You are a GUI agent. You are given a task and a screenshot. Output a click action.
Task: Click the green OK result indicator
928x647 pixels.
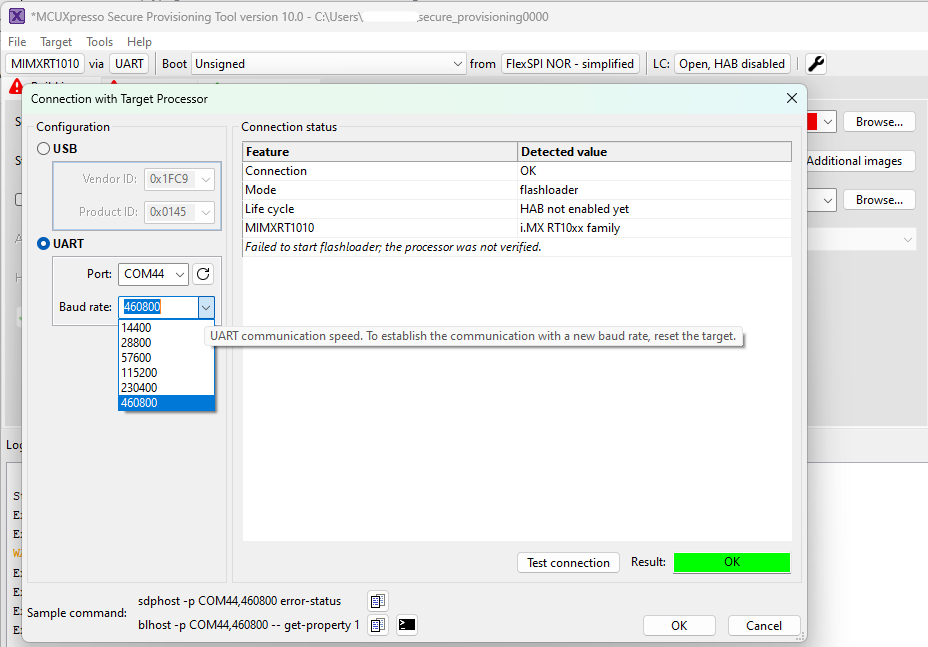coord(731,562)
